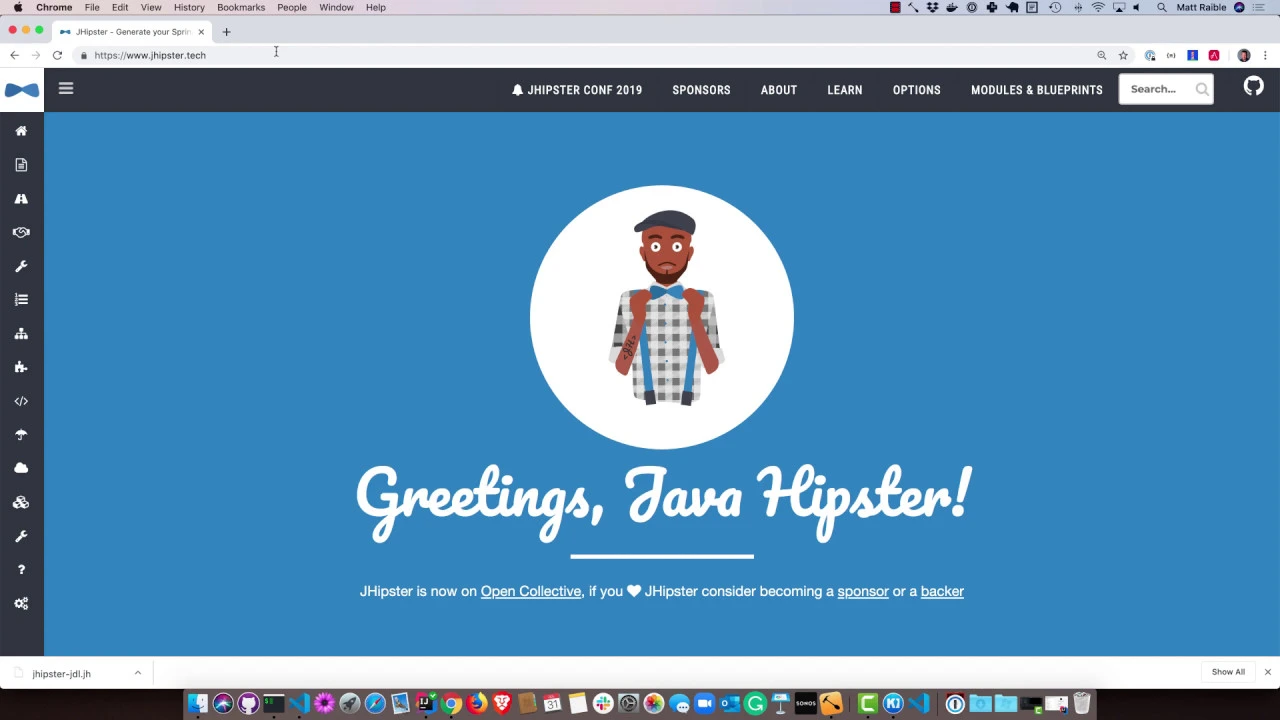
Task: Click the Wi-Fi status icon
Action: click(x=1098, y=7)
